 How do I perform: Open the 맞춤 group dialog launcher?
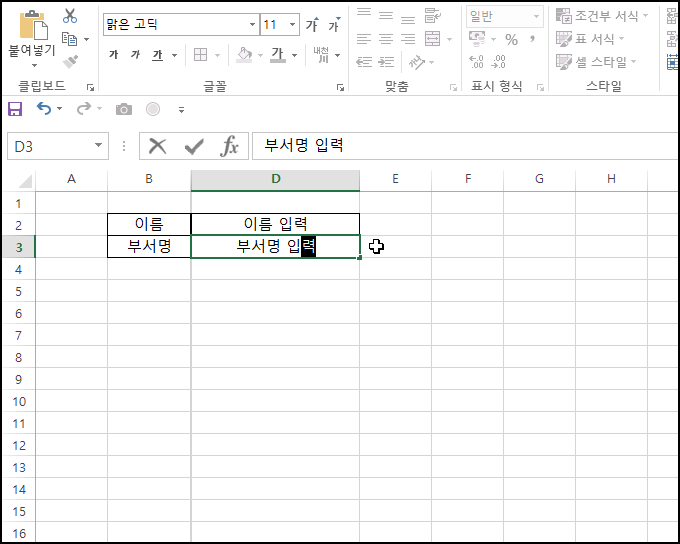453,88
